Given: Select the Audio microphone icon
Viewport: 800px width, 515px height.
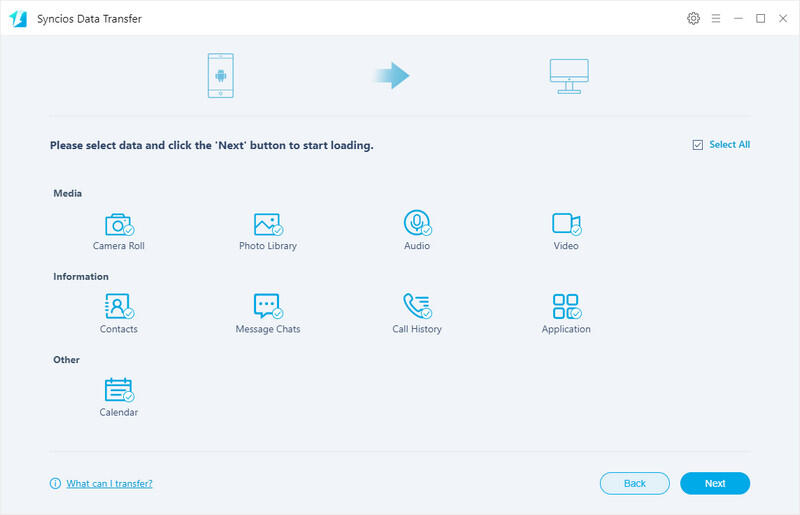Looking at the screenshot, I should 417,223.
